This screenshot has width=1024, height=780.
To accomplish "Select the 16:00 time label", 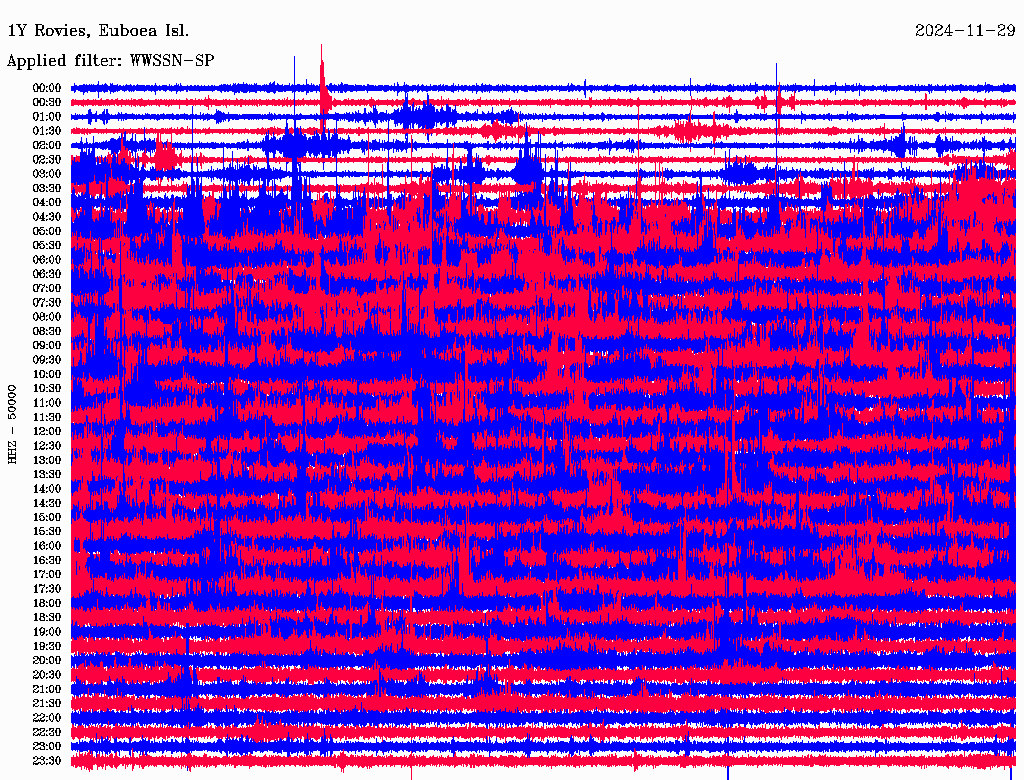I will (x=46, y=546).
